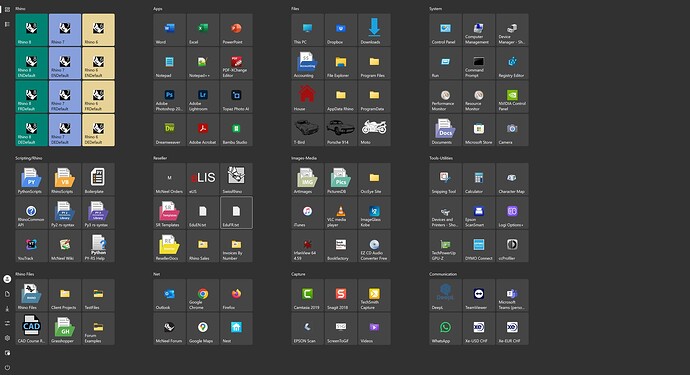Image resolution: width=690 pixels, height=375 pixels.
Task: Open Adobe Photoshop tile
Action: click(x=169, y=97)
